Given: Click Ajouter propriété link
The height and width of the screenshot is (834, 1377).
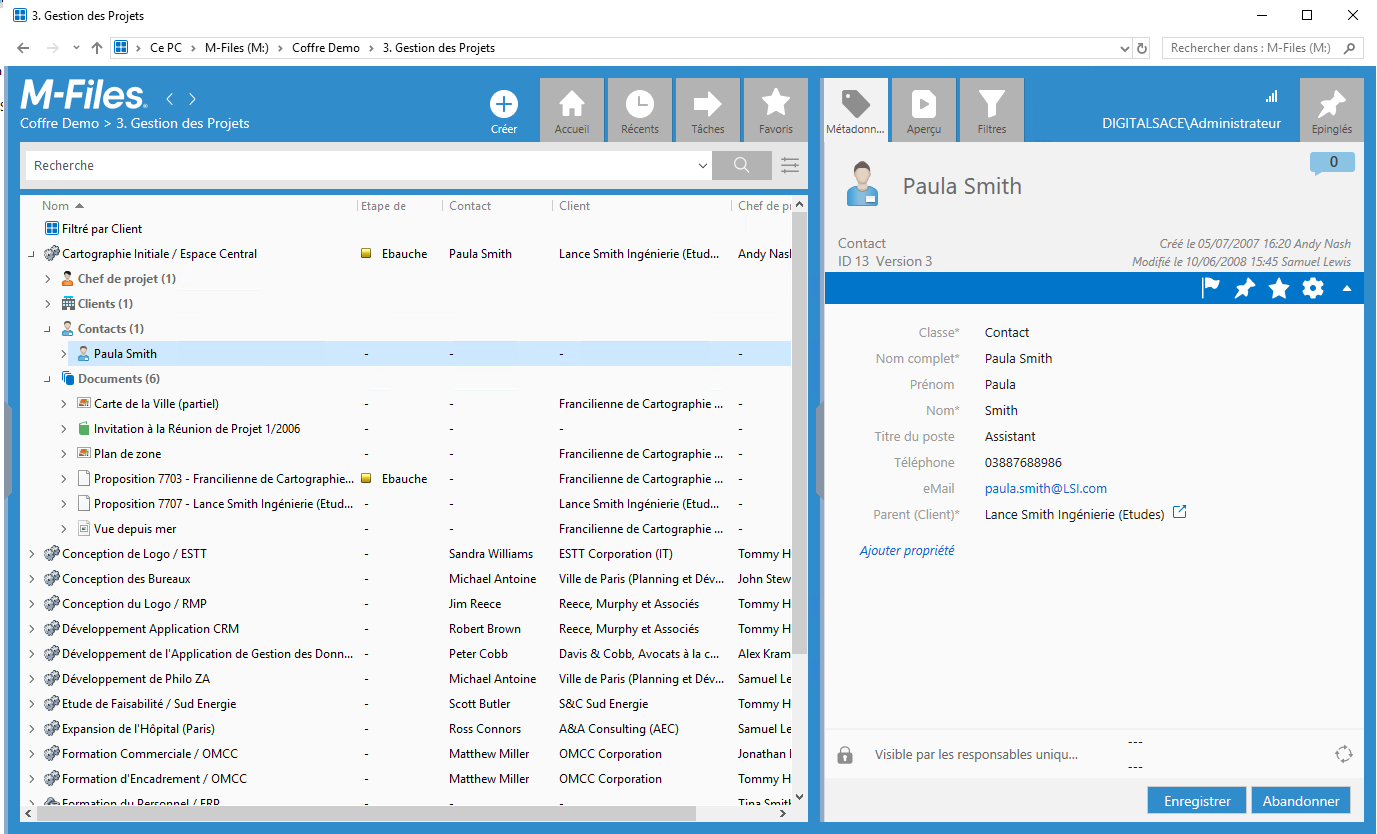Looking at the screenshot, I should coord(907,550).
